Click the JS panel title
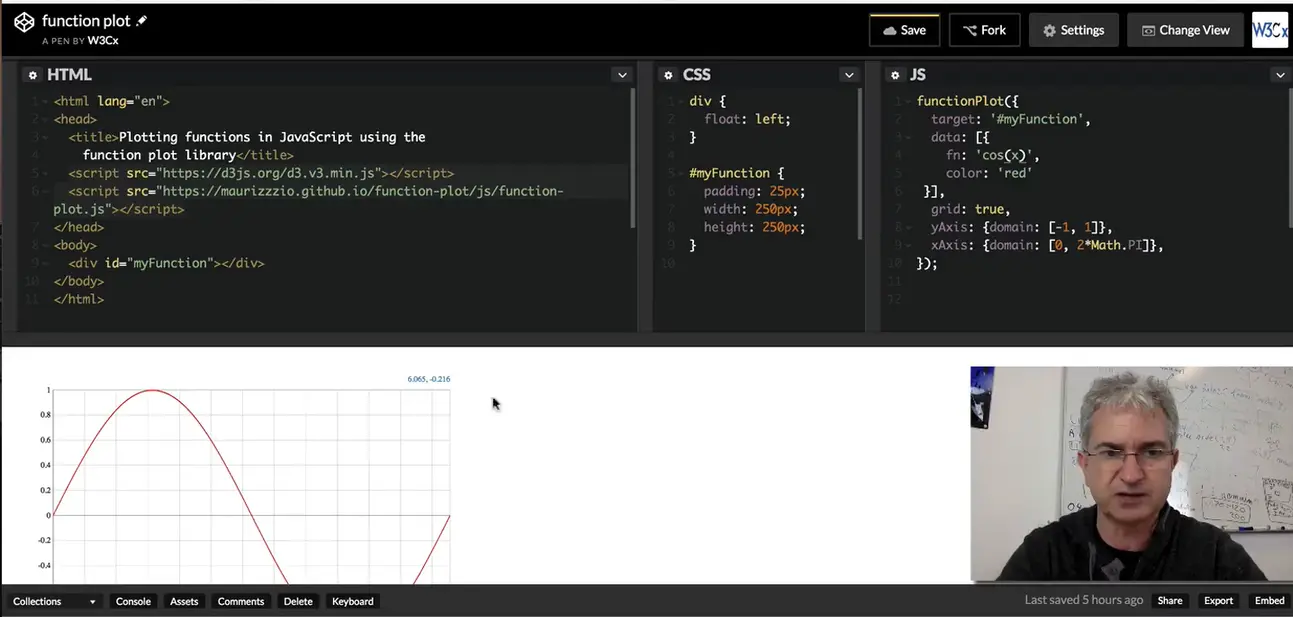The width and height of the screenshot is (1293, 617). 918,75
